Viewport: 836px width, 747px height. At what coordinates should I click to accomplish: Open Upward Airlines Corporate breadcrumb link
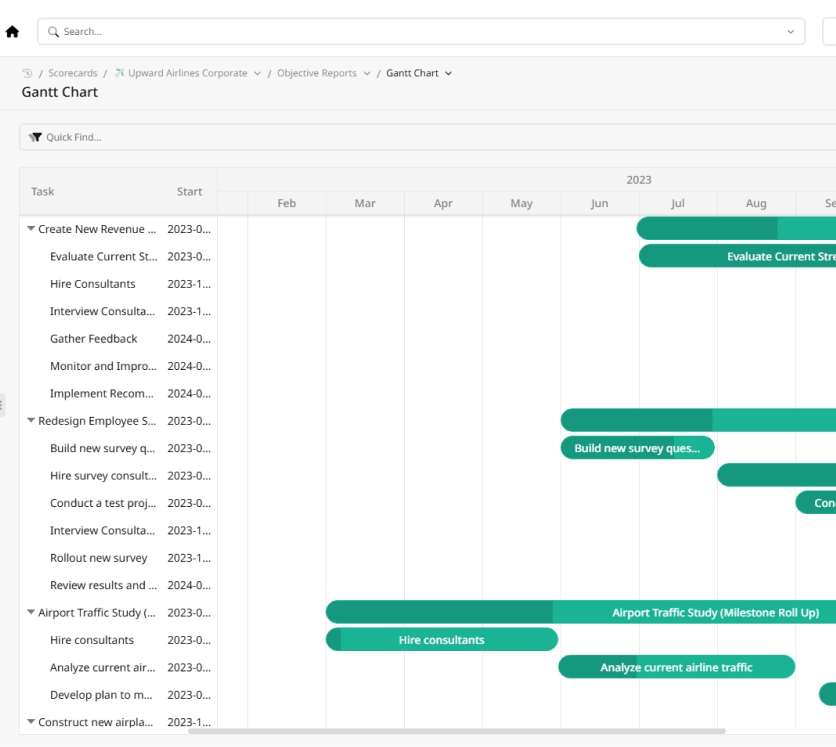point(188,73)
